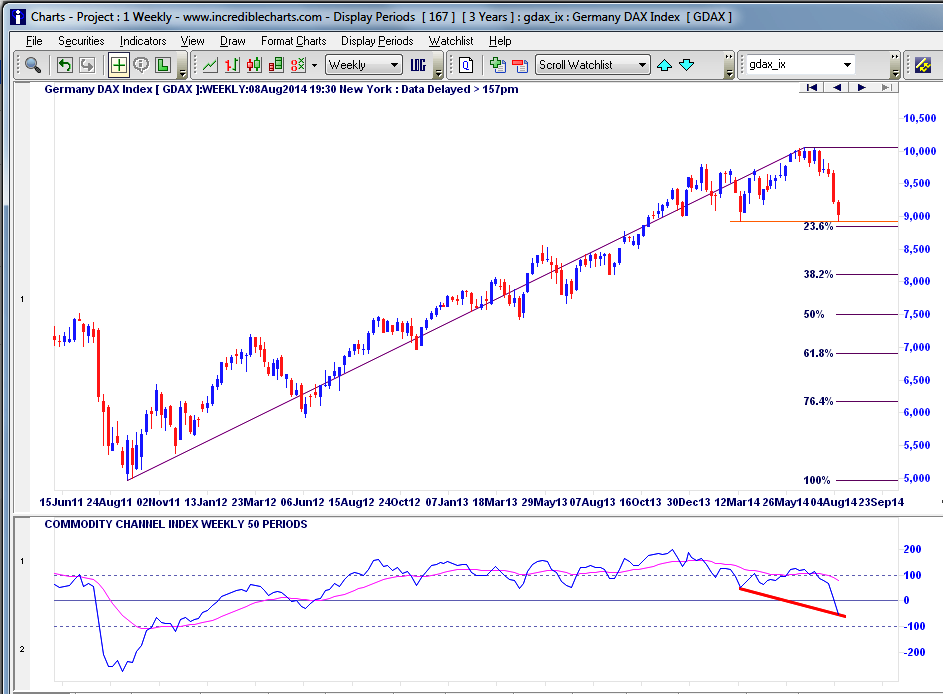Screen dimensions: 943x694
Task: Click the 10,000 price axis label
Action: click(920, 151)
